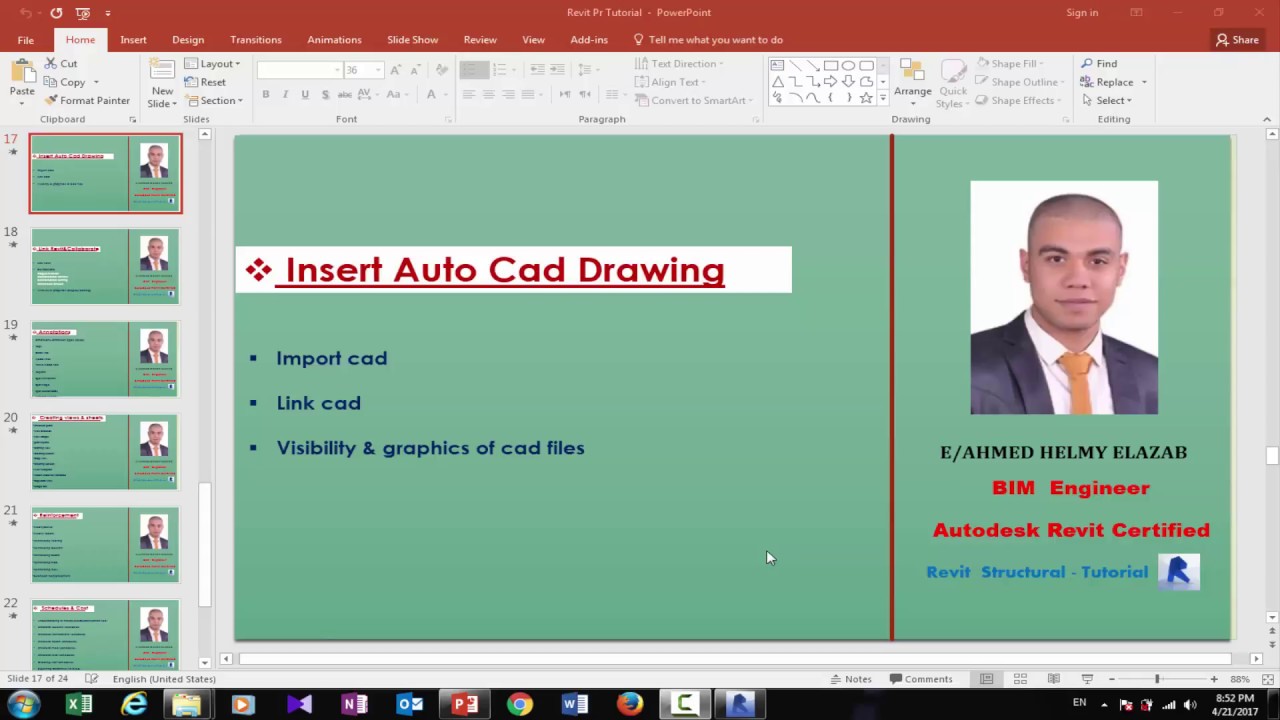Select the isosceles triangle shape

point(777,81)
